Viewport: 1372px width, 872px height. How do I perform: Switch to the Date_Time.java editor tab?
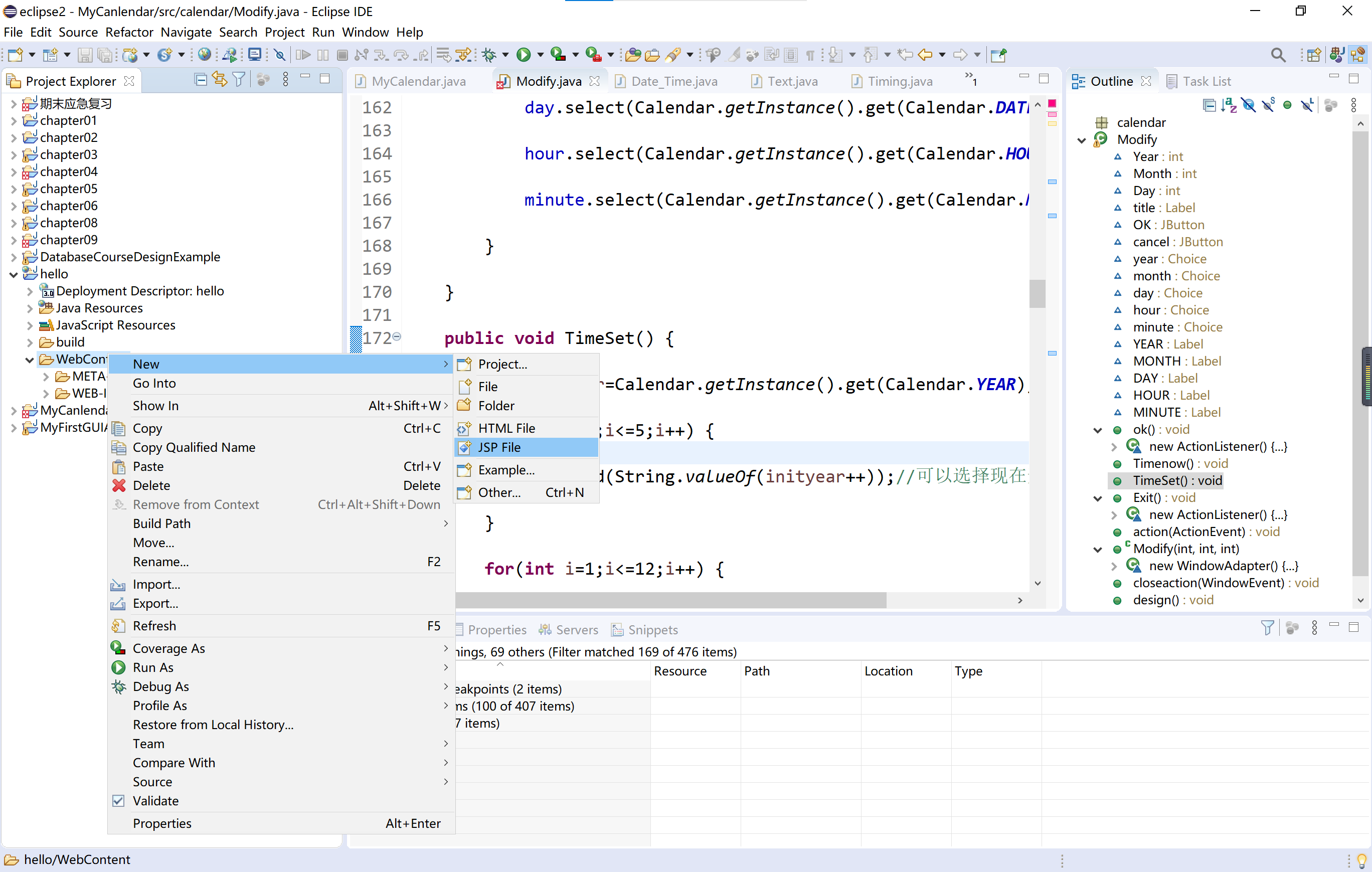click(x=674, y=81)
